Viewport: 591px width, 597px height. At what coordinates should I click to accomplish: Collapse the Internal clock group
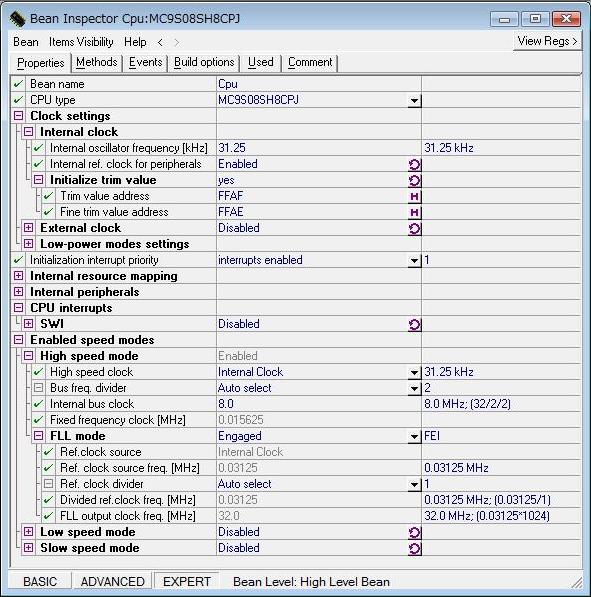(28, 132)
